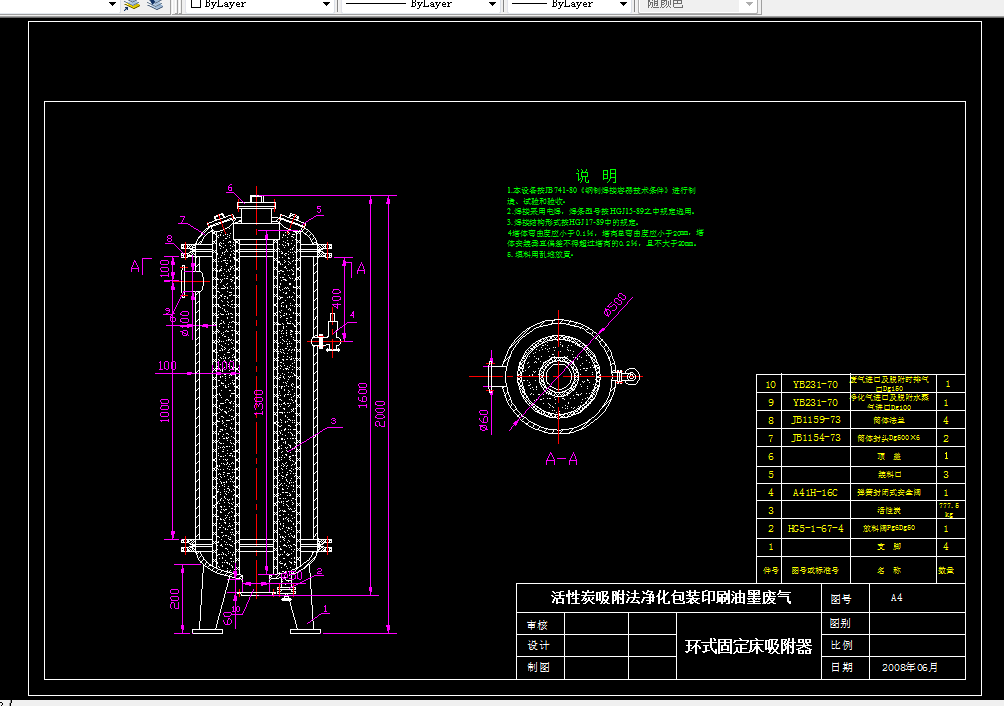The width and height of the screenshot is (1004, 706).
Task: Click the YB231-70 cell in row 9
Action: point(815,402)
